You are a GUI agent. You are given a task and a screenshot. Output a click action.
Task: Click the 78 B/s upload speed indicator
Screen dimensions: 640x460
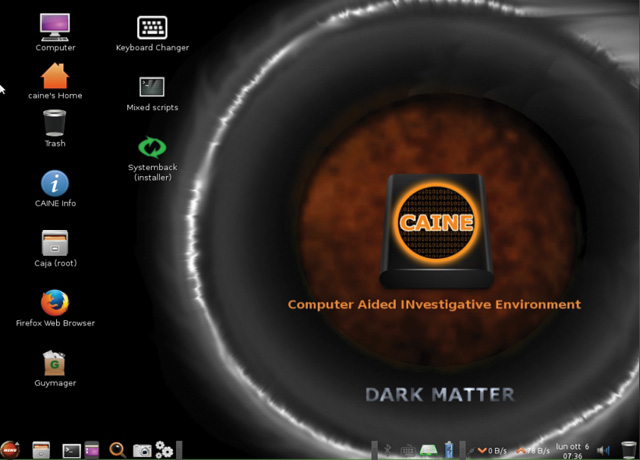coord(533,451)
